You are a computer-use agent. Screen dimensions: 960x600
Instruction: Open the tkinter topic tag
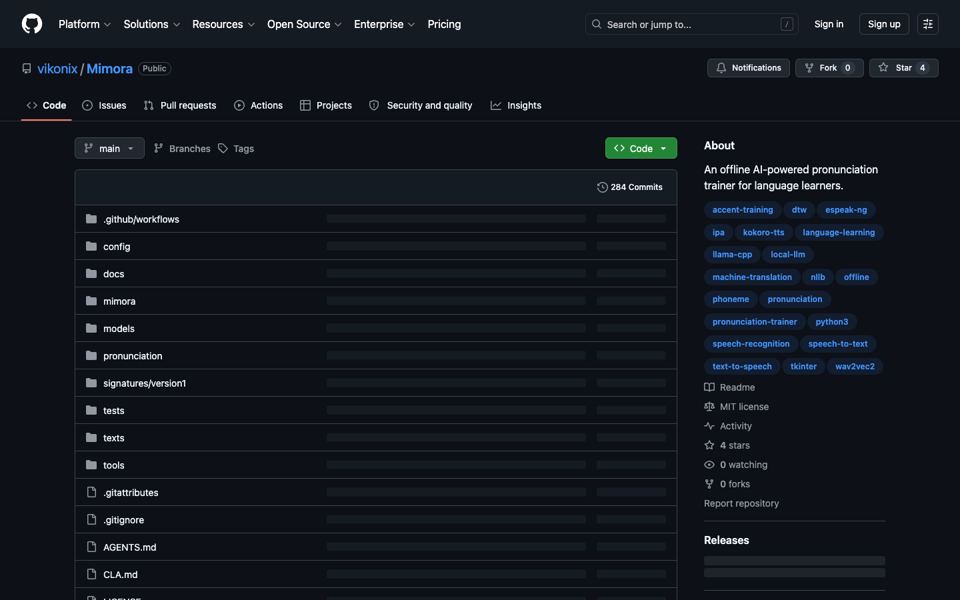803,366
